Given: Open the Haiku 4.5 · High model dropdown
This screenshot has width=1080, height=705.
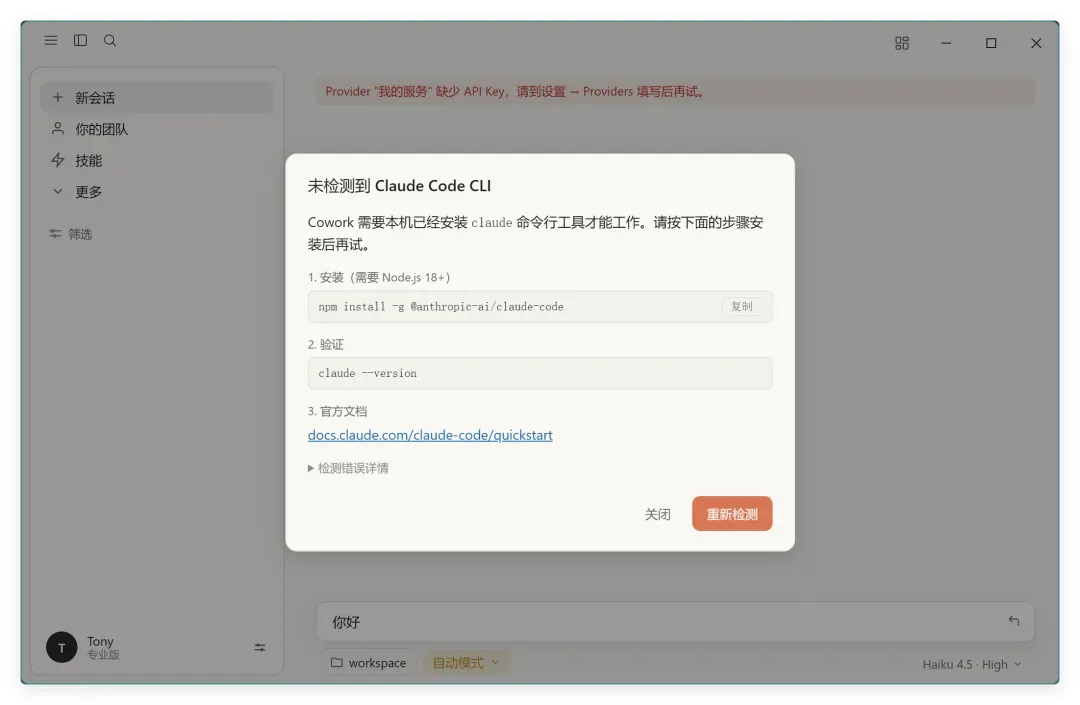Looking at the screenshot, I should coord(972,664).
